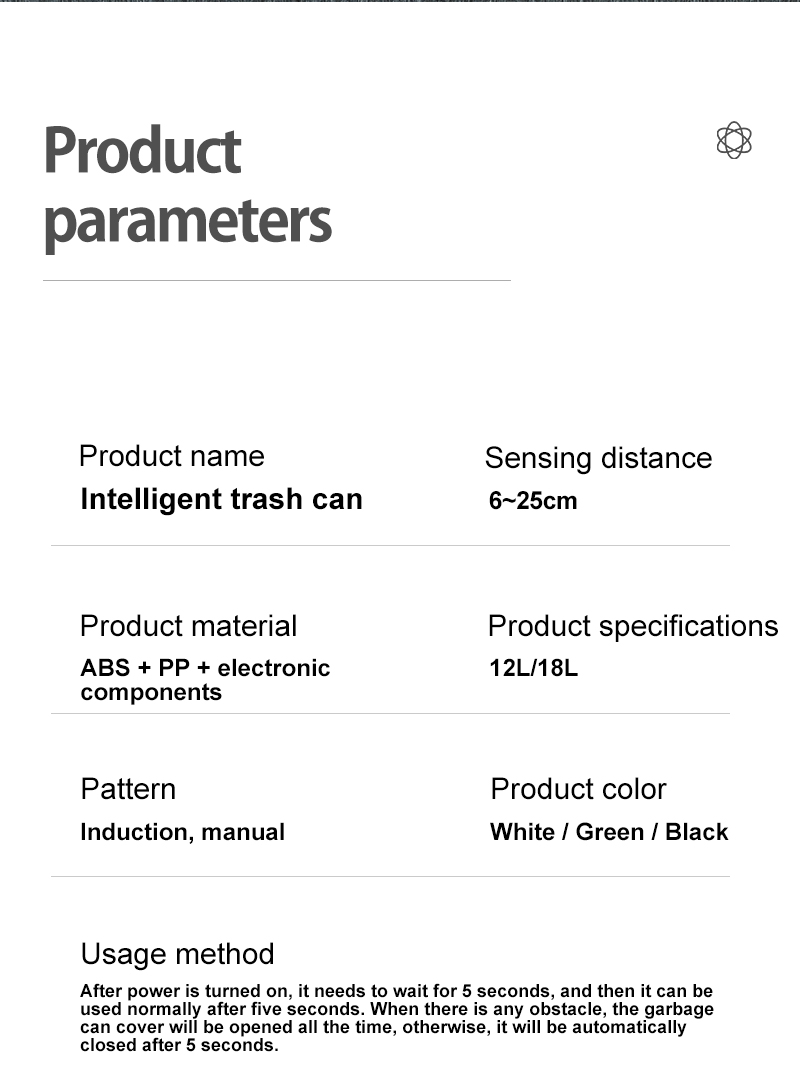The width and height of the screenshot is (800, 1076).
Task: Click the 'Induction, manual' value
Action: click(x=183, y=832)
